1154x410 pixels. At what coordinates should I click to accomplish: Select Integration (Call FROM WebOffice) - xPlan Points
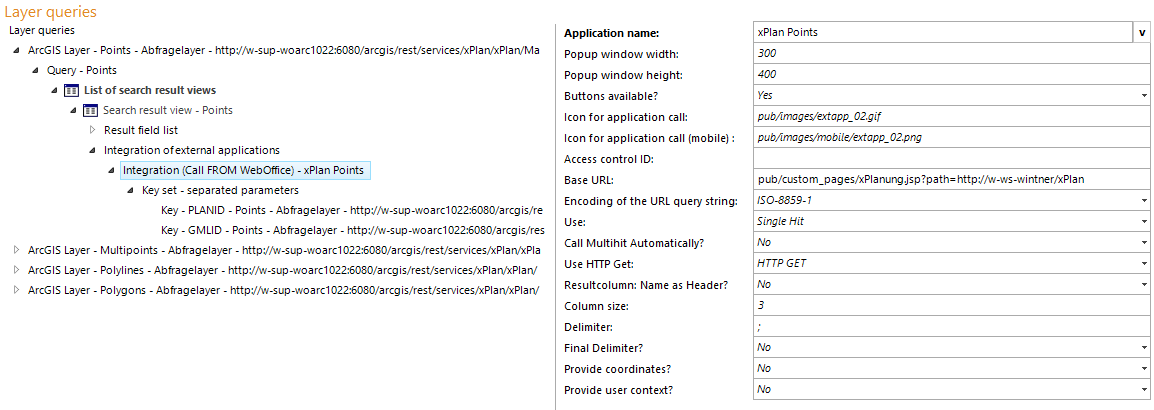tap(245, 170)
